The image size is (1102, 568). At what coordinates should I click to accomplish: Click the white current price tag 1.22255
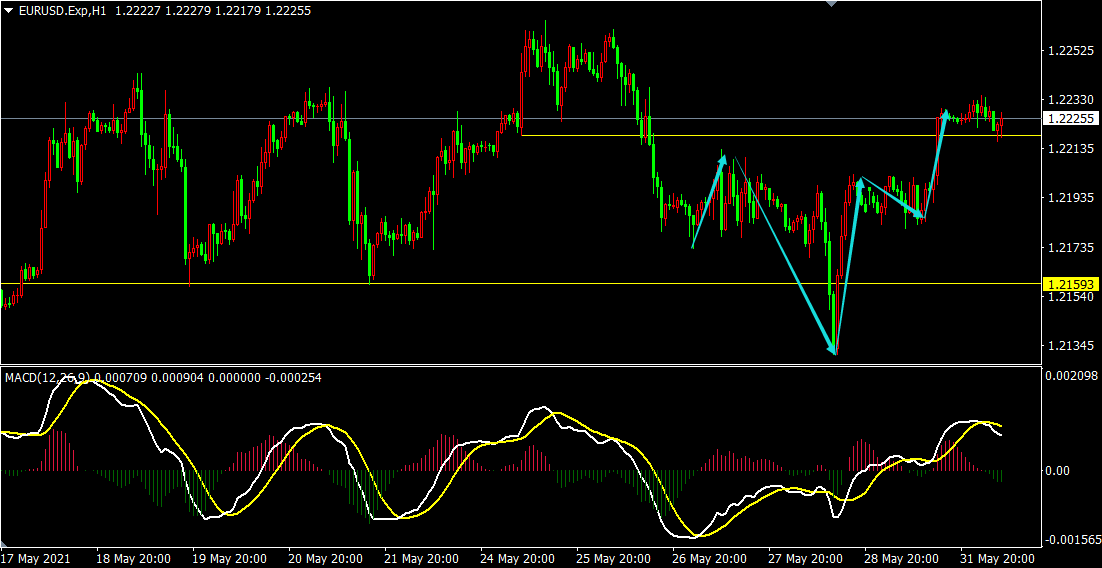(x=1070, y=119)
